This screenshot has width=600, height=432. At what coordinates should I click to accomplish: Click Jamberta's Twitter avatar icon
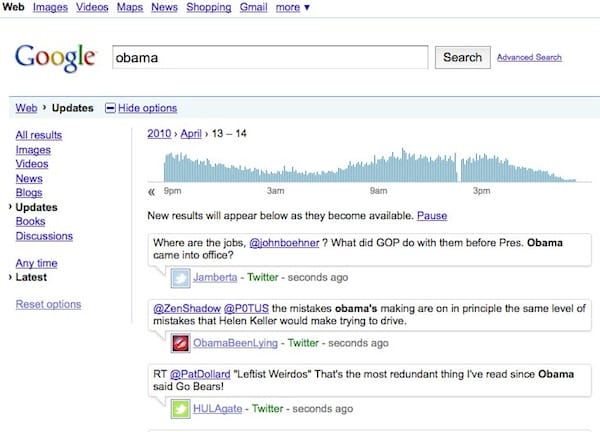181,277
